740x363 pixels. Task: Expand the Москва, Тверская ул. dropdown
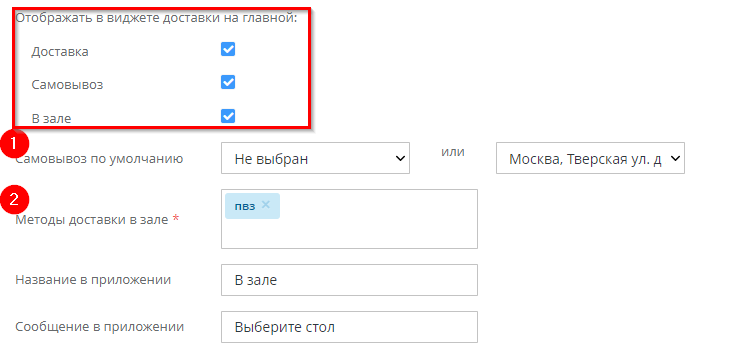pos(590,158)
